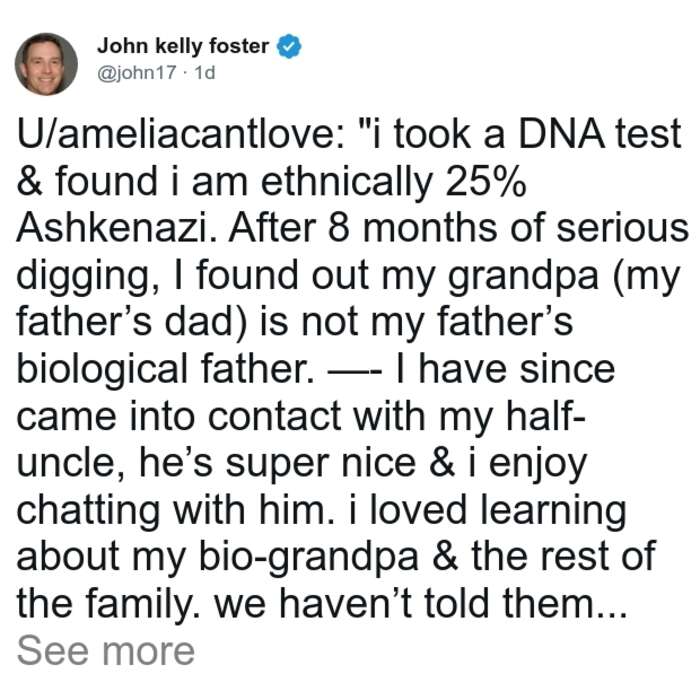
Task: Click the word Ashkenazi in the post
Action: click(x=117, y=228)
